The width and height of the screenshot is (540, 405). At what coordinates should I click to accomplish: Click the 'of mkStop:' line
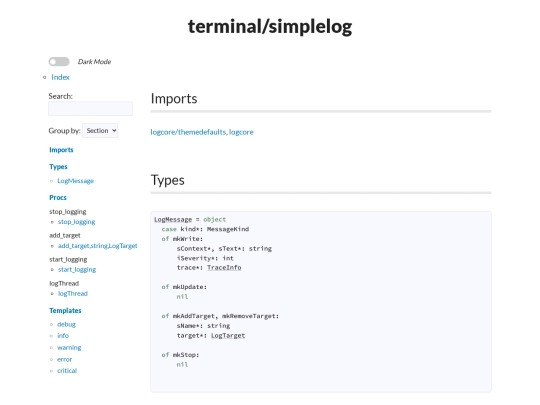(x=180, y=355)
